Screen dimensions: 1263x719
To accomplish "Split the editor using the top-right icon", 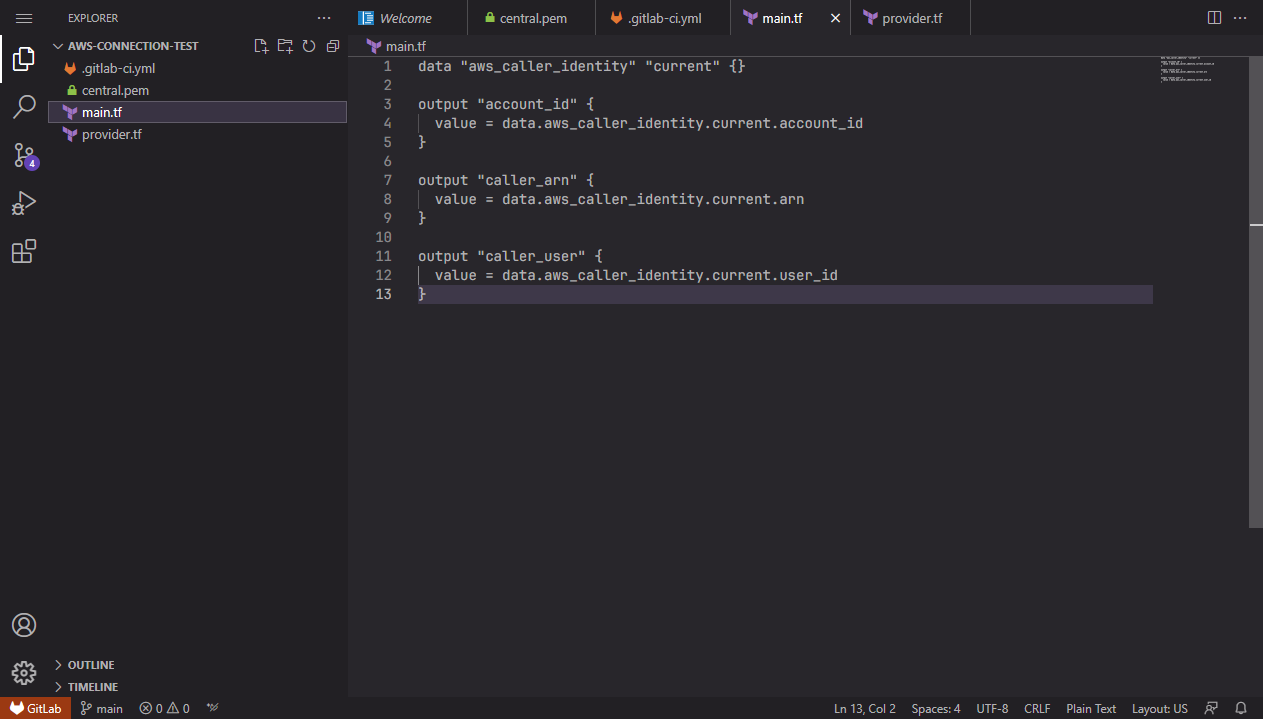I will coord(1214,17).
